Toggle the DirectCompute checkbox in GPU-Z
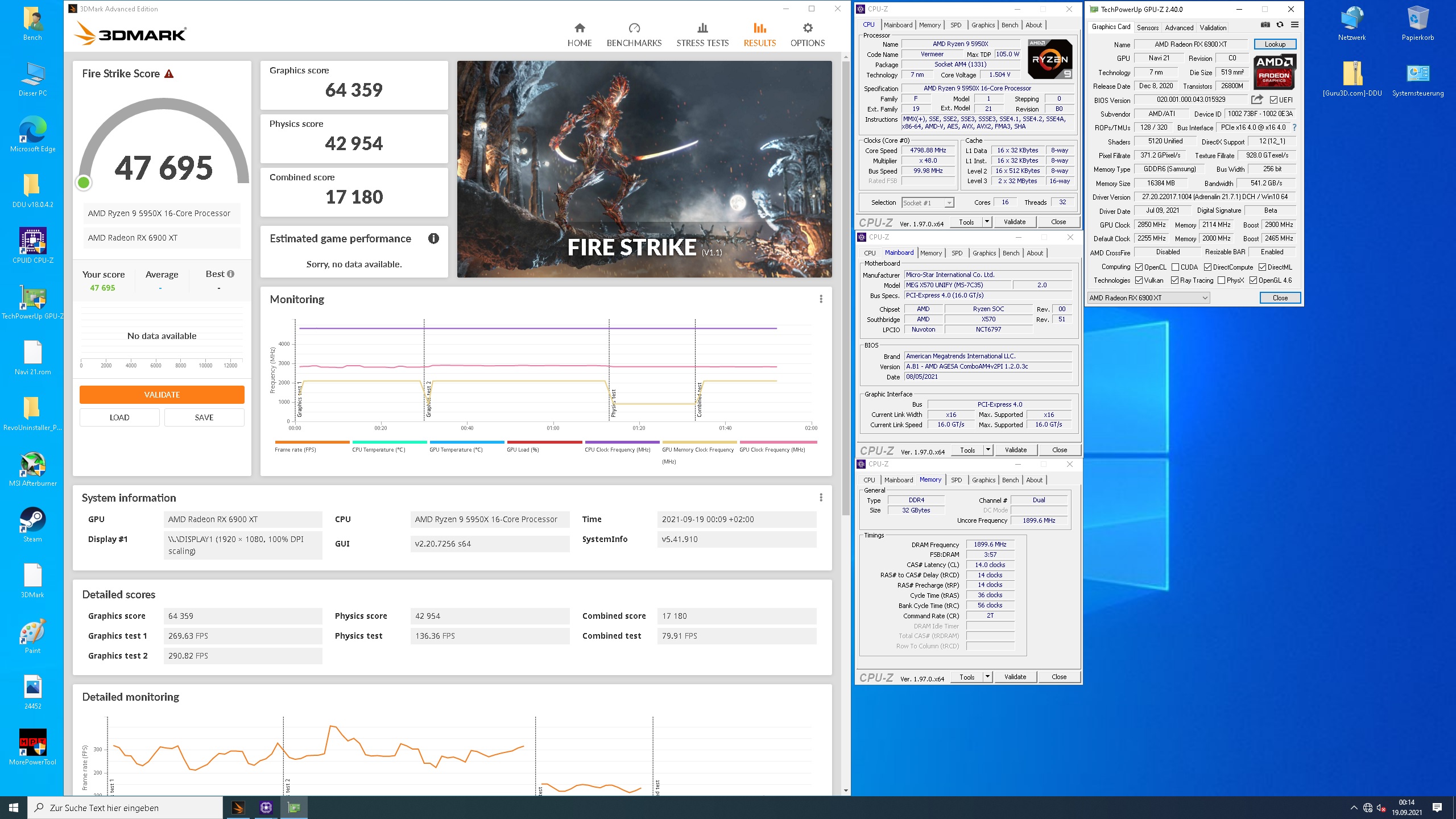Image resolution: width=1456 pixels, height=819 pixels. (1207, 267)
